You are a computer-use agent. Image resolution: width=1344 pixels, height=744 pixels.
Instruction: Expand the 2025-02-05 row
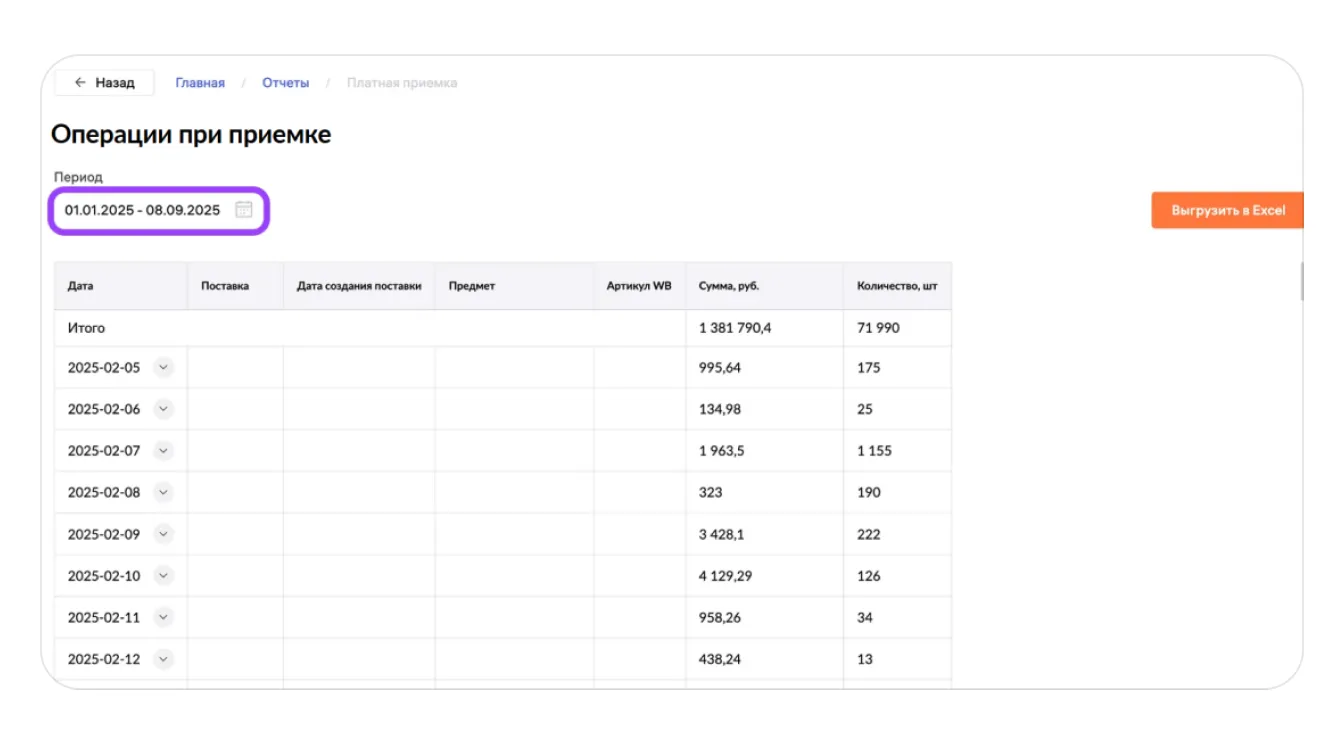click(164, 368)
